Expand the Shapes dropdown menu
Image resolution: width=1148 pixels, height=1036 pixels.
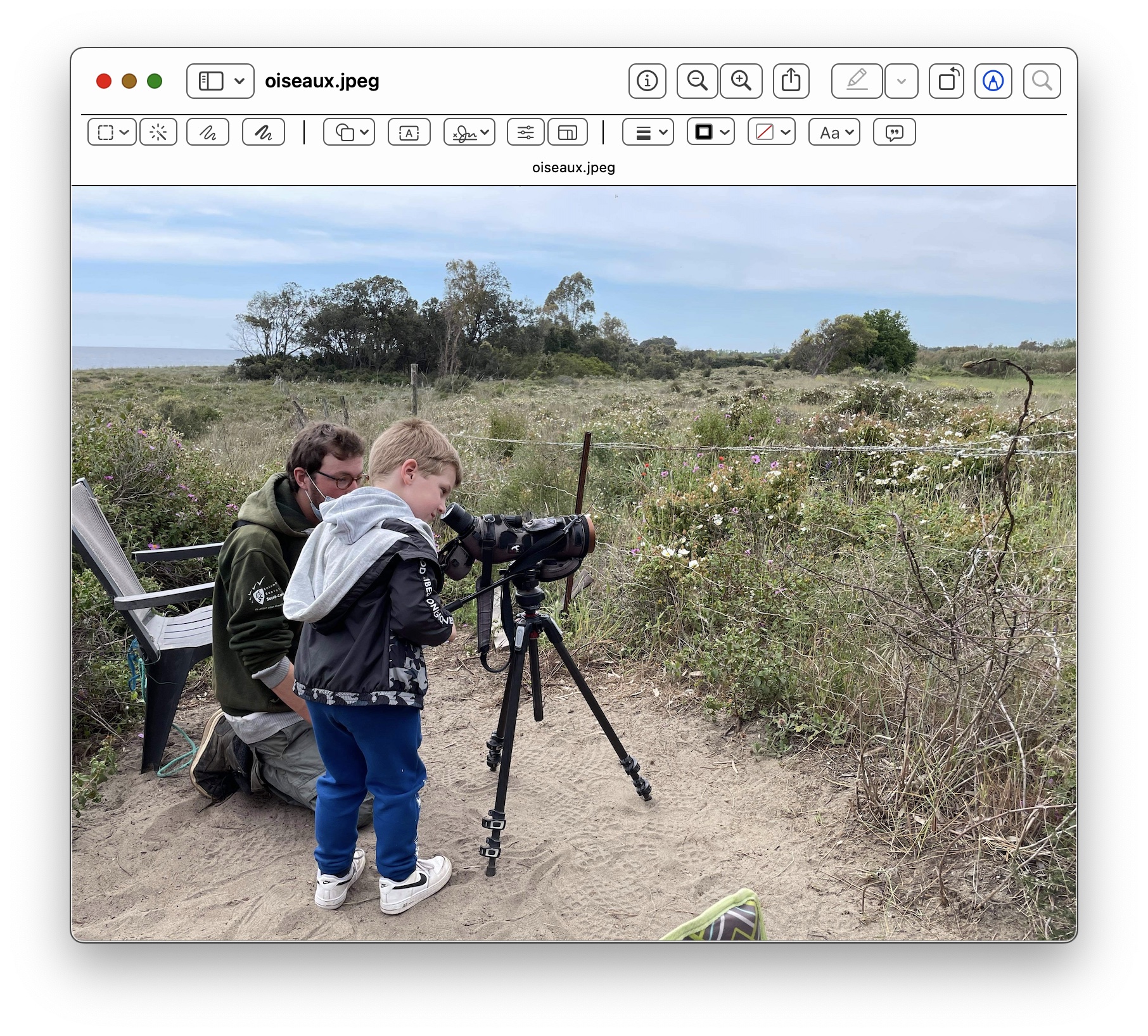(349, 132)
